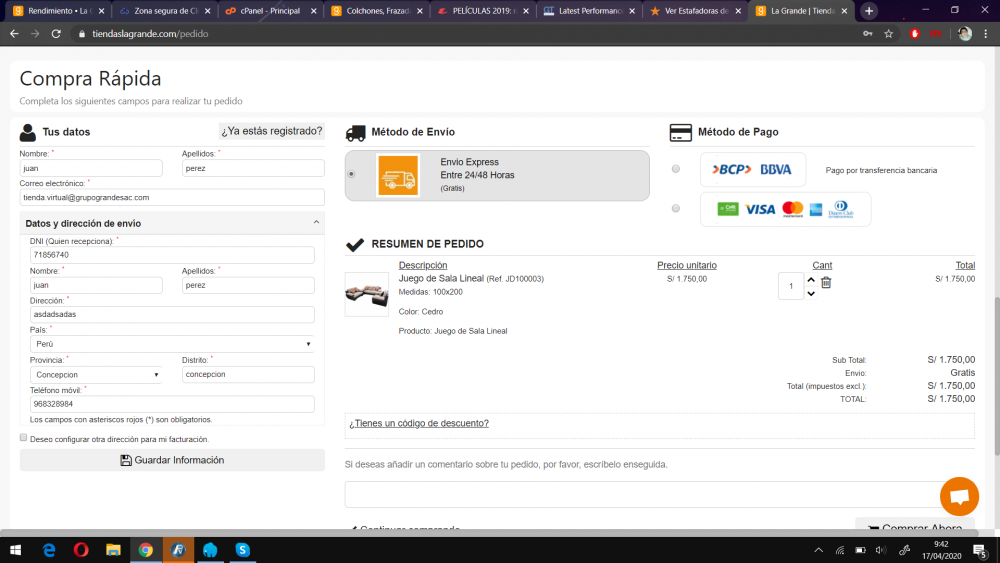The height and width of the screenshot is (563, 1000).
Task: Reload the page with the refresh icon
Action: (x=56, y=34)
